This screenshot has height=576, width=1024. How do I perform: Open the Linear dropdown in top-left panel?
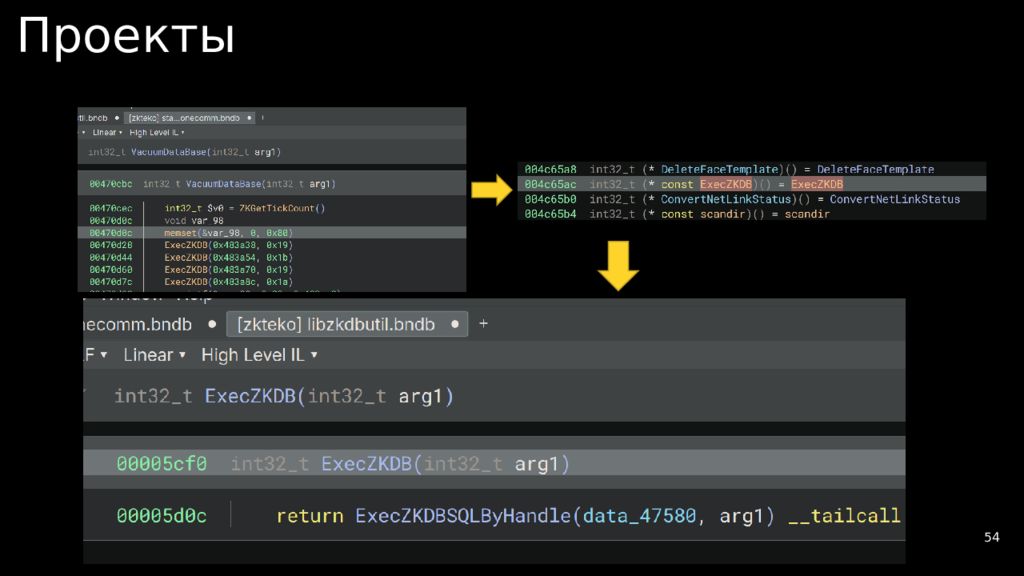pyautogui.click(x=107, y=132)
